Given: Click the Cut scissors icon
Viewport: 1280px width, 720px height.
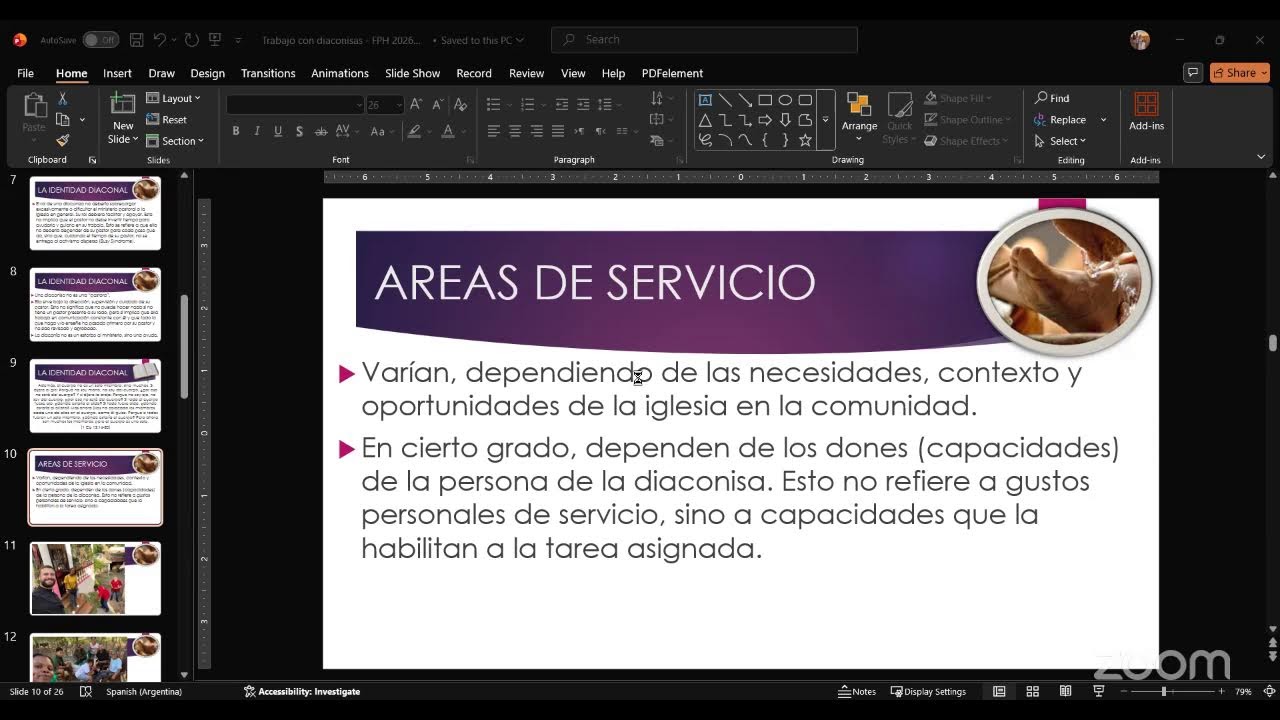Looking at the screenshot, I should tap(62, 98).
